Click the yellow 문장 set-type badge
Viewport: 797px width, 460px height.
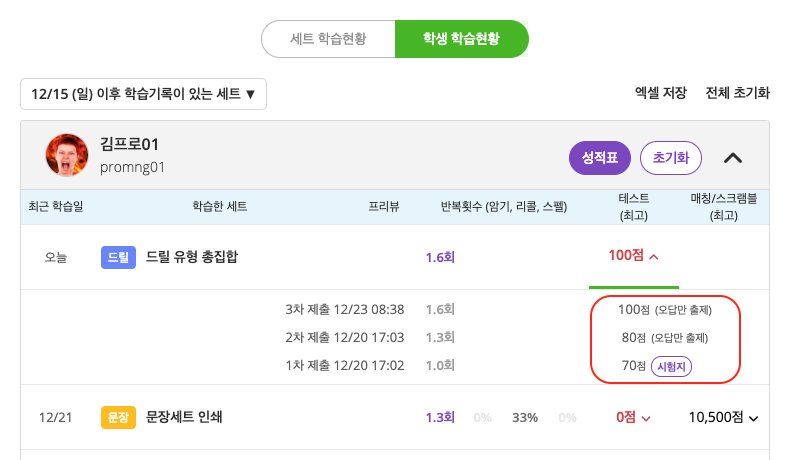pyautogui.click(x=118, y=417)
